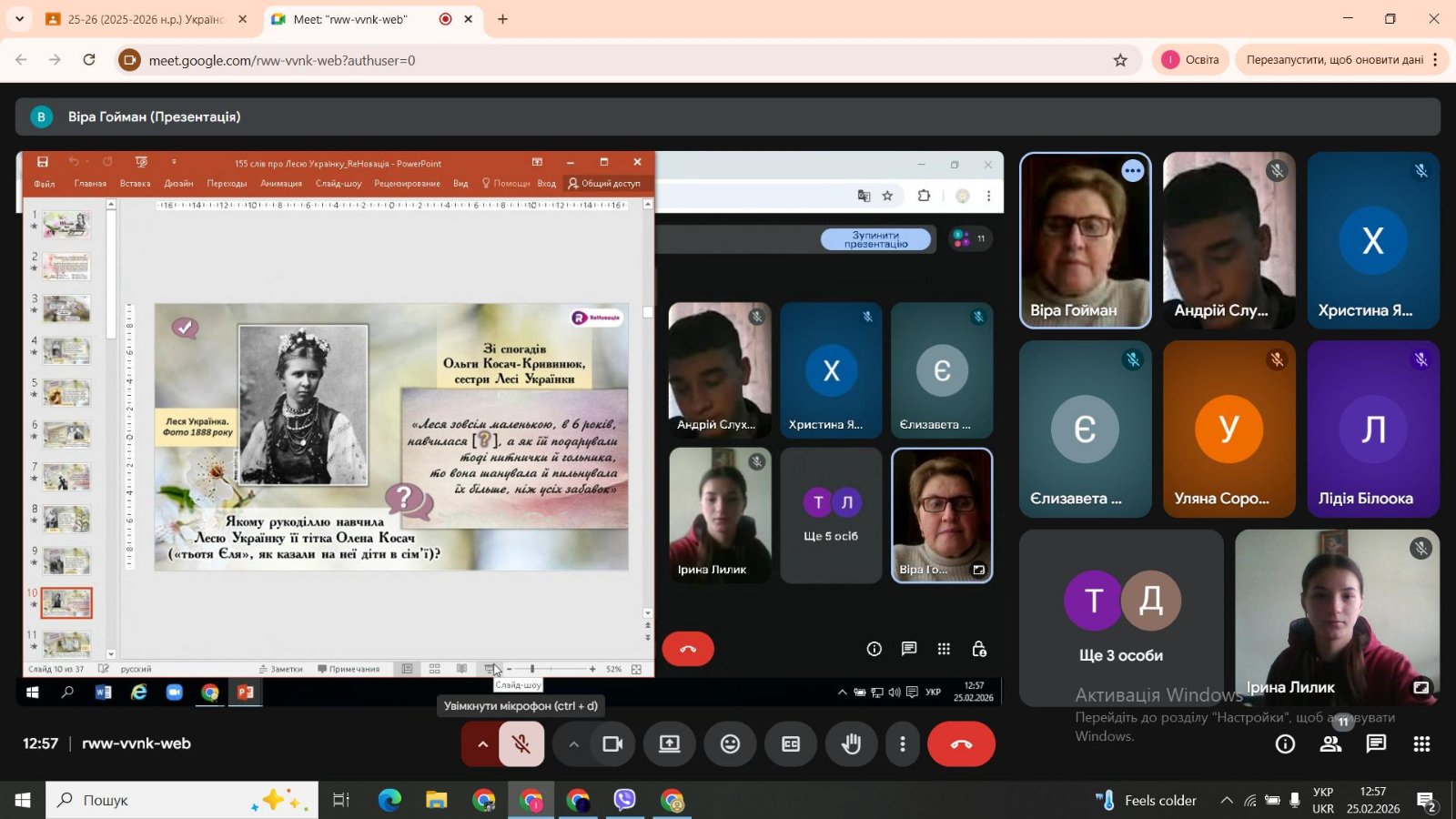Viewport: 1456px width, 819px height.
Task: Toggle the camera in Meet's control bar
Action: [x=612, y=744]
